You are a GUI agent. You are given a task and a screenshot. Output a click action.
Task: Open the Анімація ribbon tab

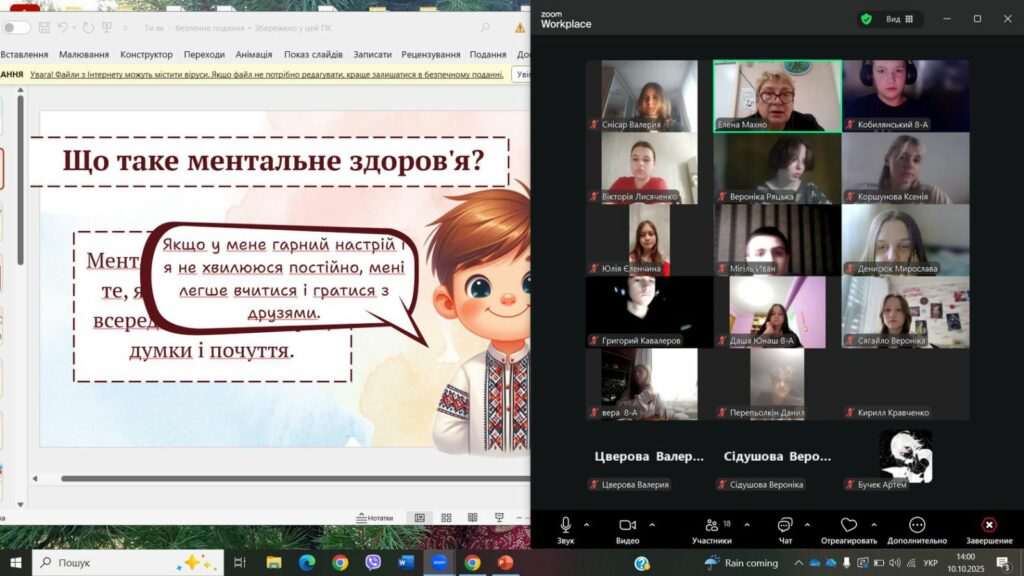tap(254, 54)
